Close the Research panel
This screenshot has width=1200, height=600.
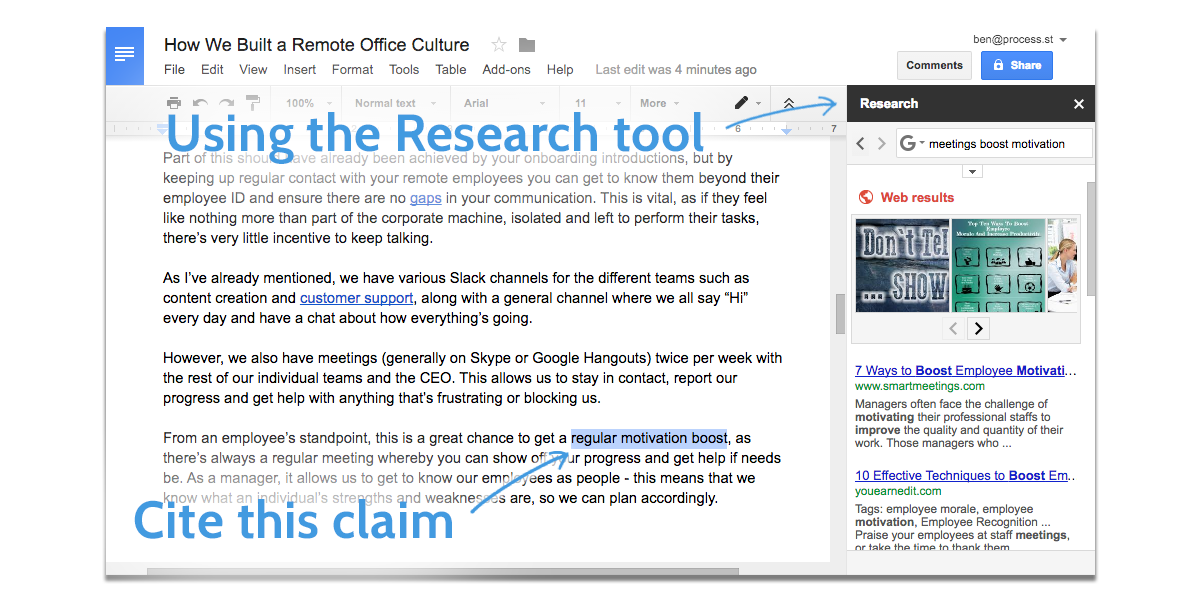coord(1079,104)
